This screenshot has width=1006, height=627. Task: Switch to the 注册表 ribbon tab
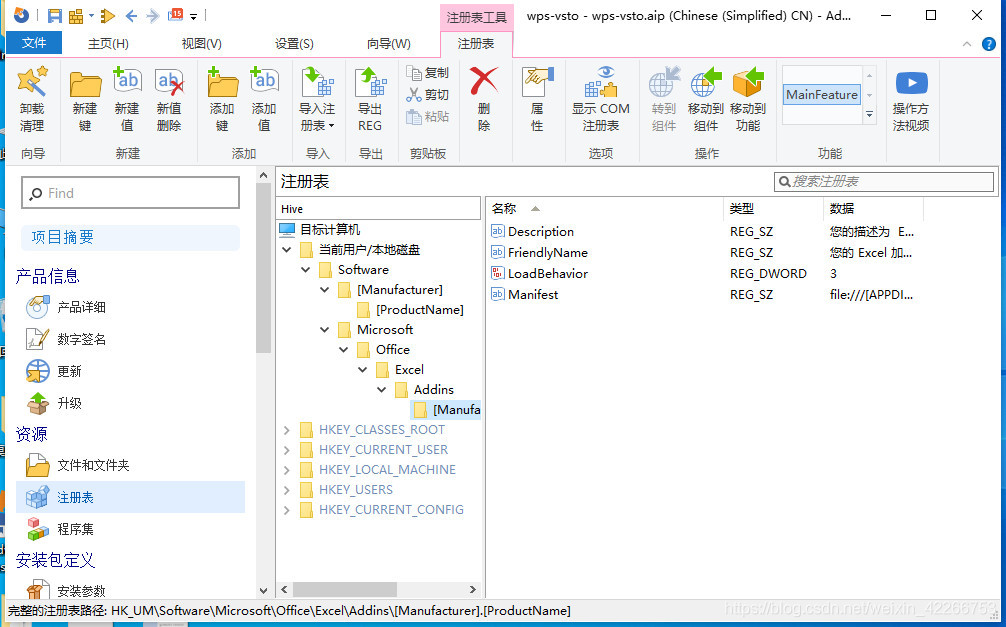click(x=476, y=44)
